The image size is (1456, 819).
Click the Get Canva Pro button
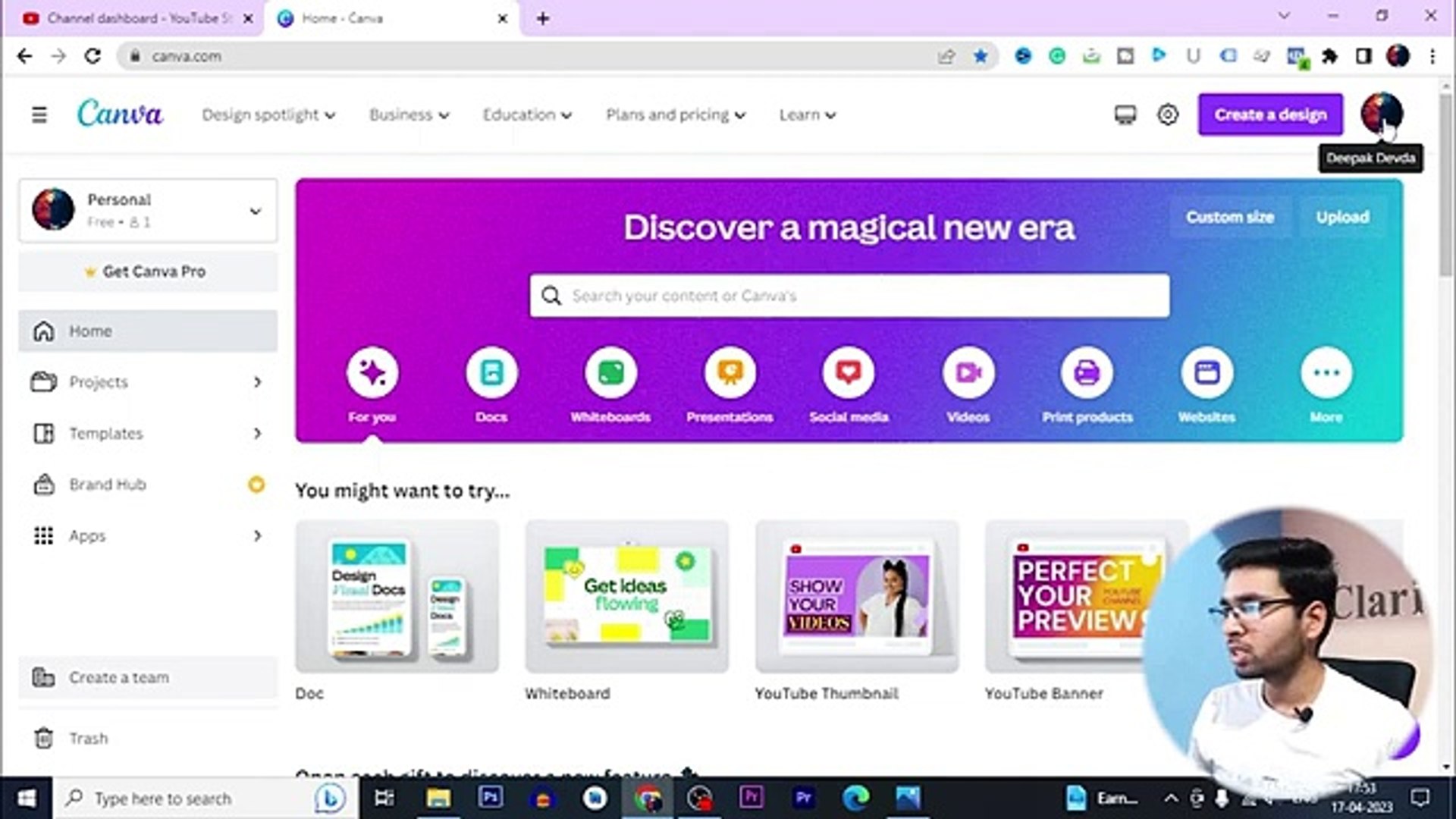coord(147,271)
